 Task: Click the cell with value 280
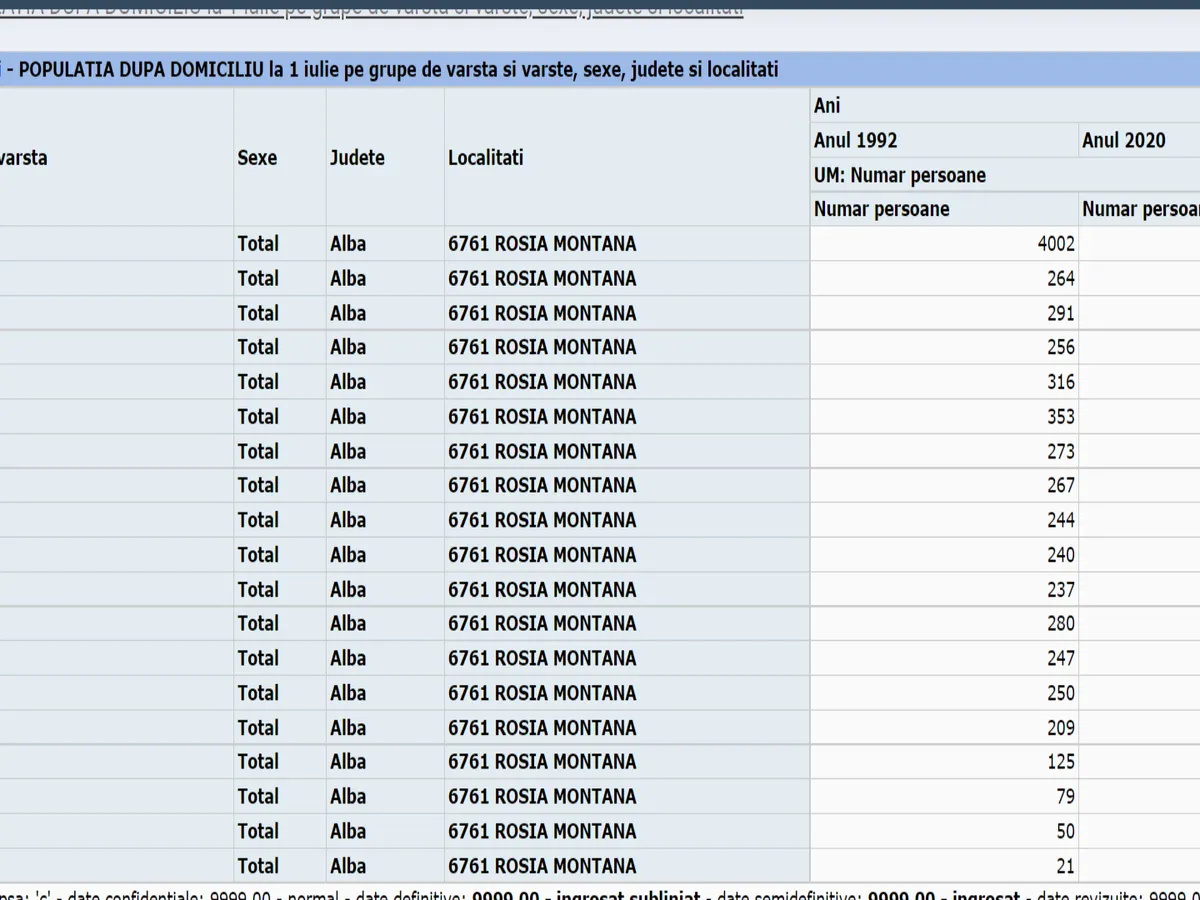pos(1060,624)
